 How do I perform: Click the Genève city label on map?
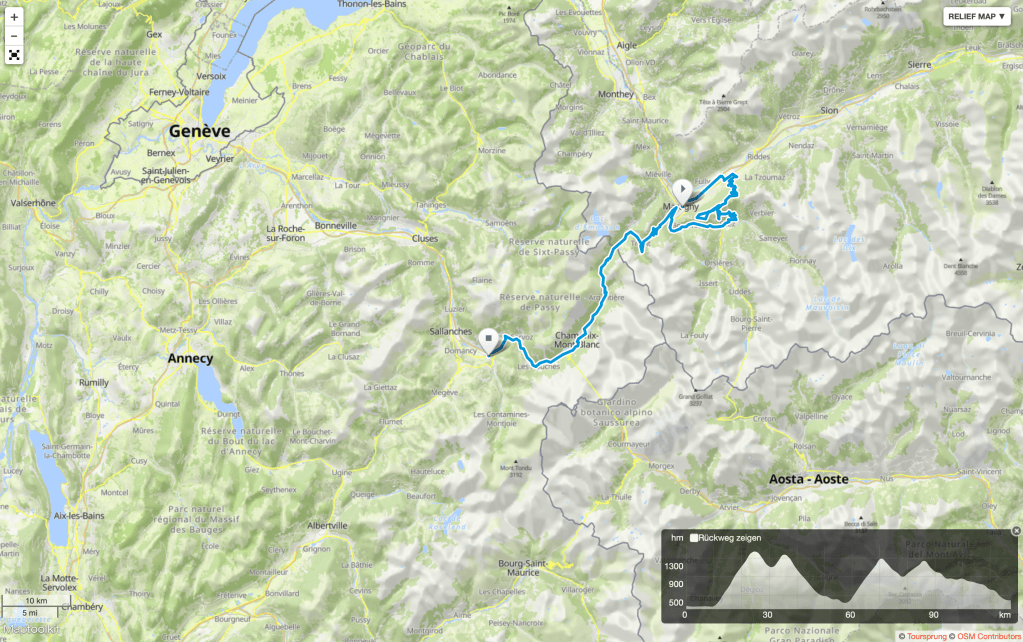(x=199, y=131)
